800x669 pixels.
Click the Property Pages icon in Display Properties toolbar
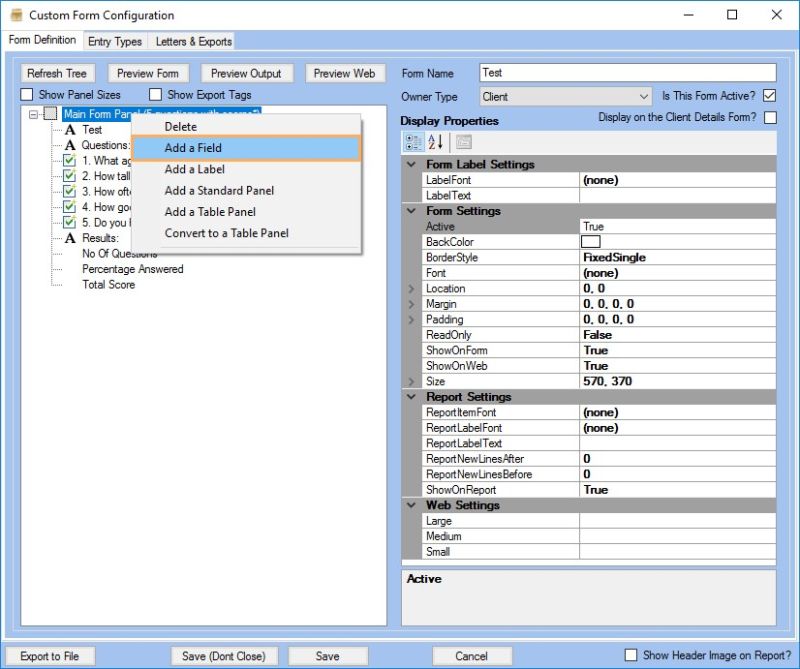pos(464,140)
